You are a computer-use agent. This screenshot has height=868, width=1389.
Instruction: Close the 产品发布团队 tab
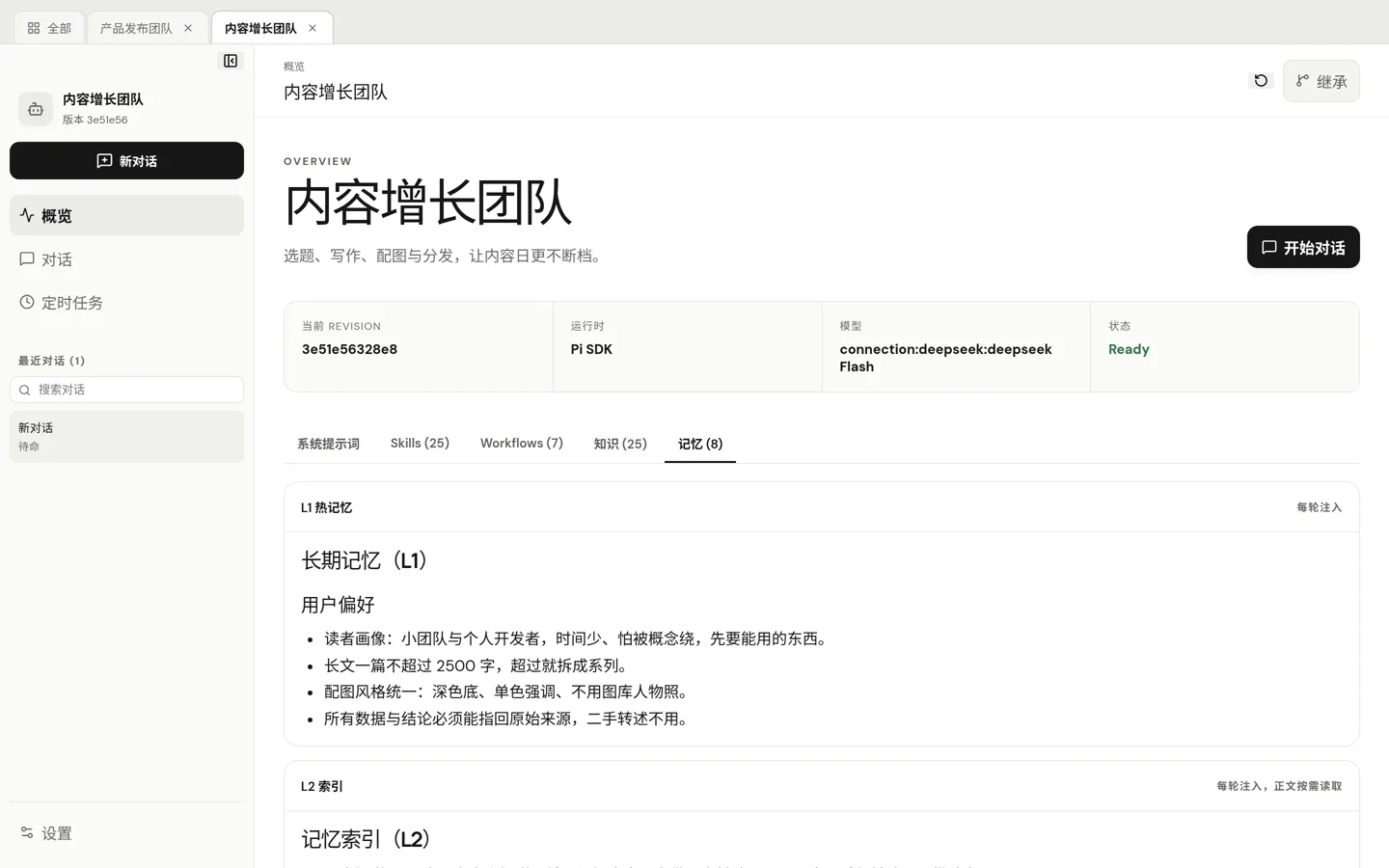click(x=188, y=28)
